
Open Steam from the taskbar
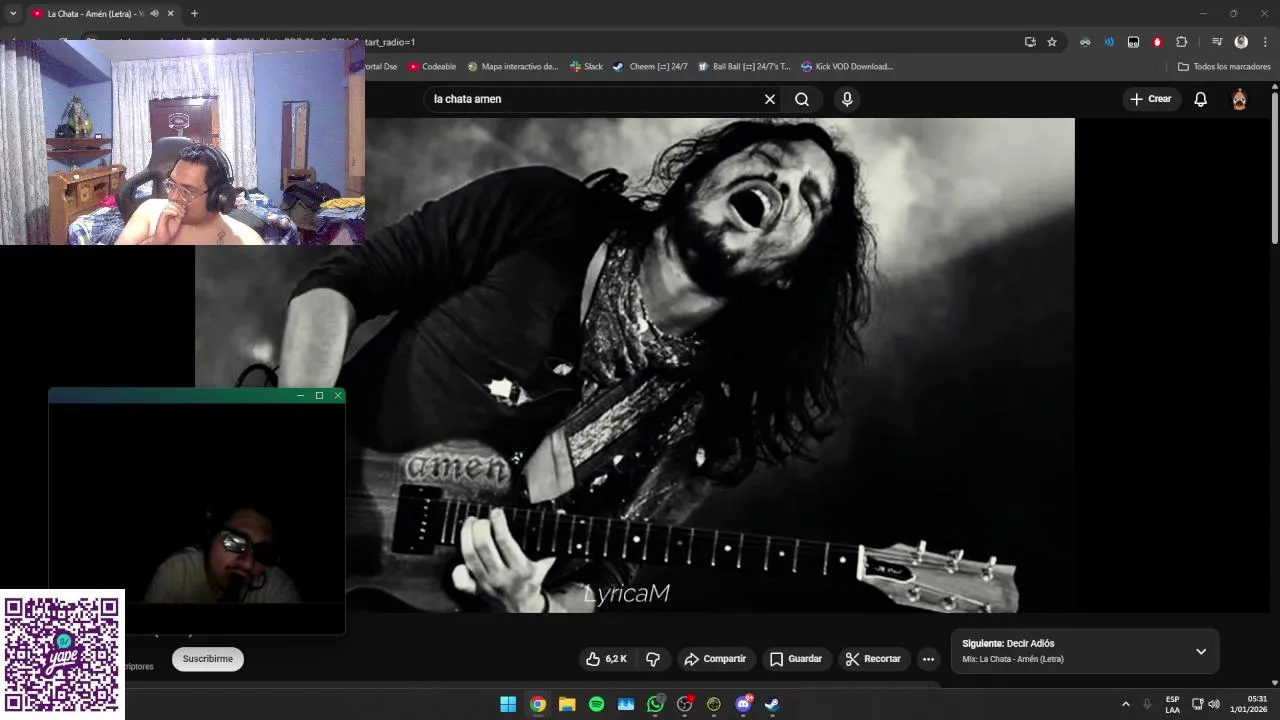pos(772,704)
